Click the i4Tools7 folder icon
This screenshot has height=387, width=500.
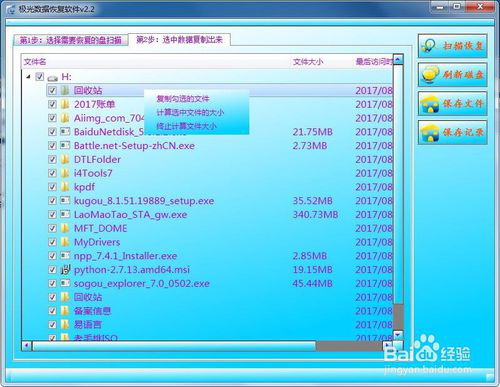coord(65,173)
